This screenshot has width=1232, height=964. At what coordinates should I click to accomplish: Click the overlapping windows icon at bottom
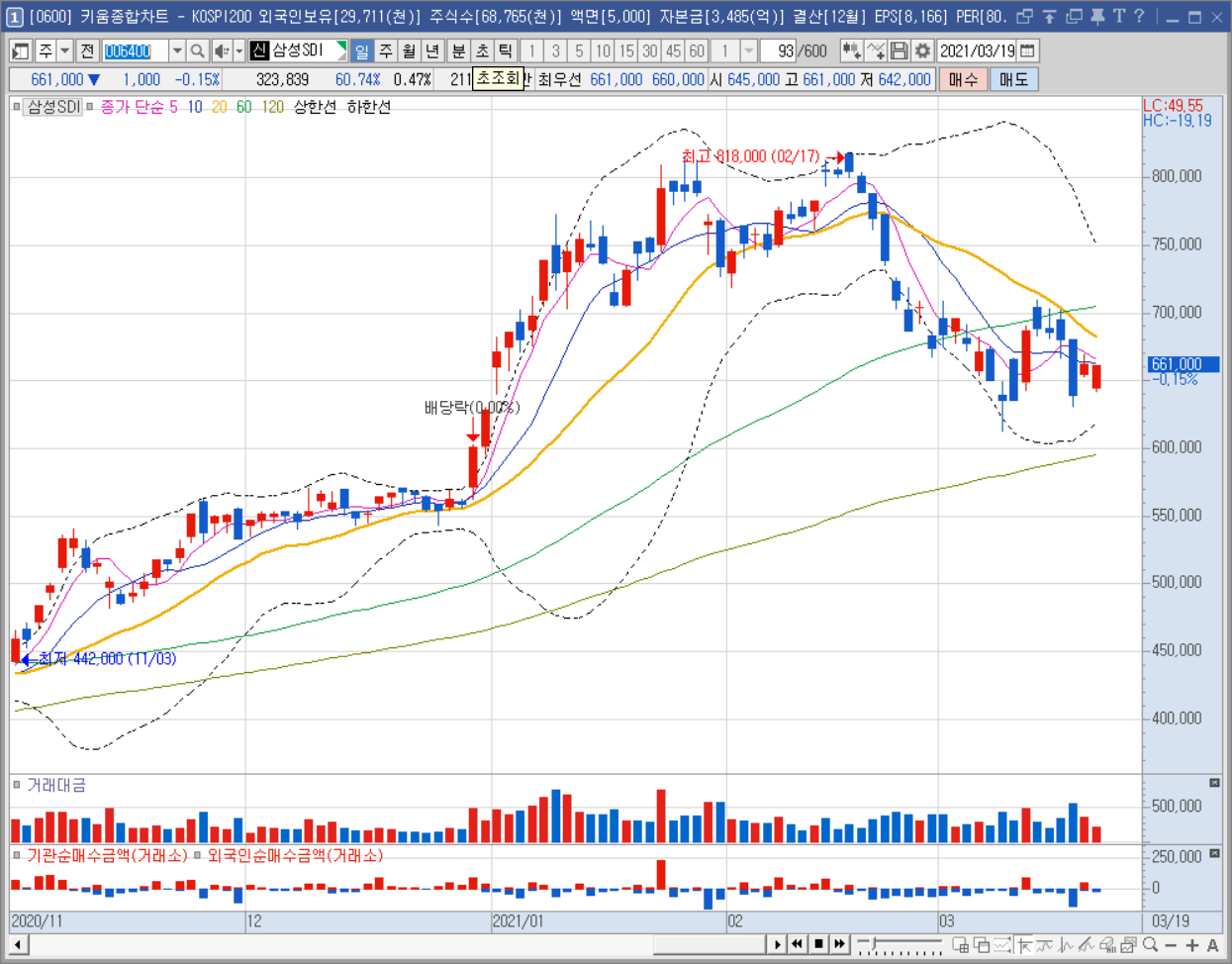point(982,944)
